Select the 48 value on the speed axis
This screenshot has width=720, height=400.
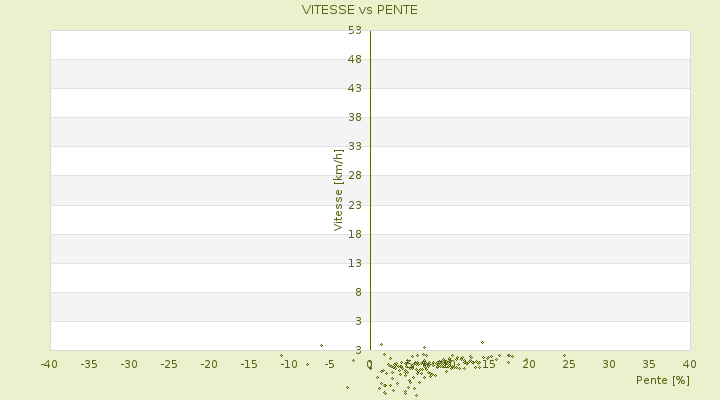click(354, 59)
